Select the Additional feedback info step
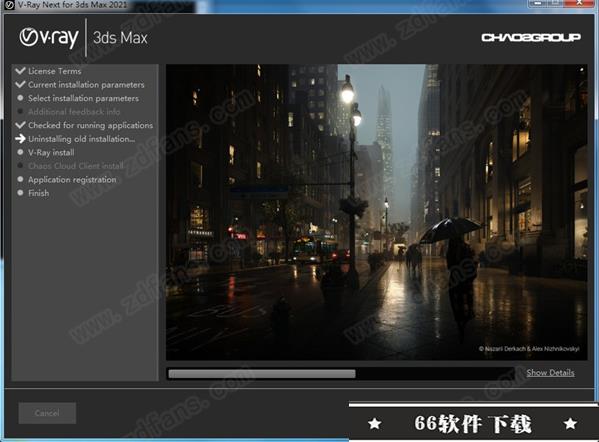599x442 pixels. click(74, 112)
